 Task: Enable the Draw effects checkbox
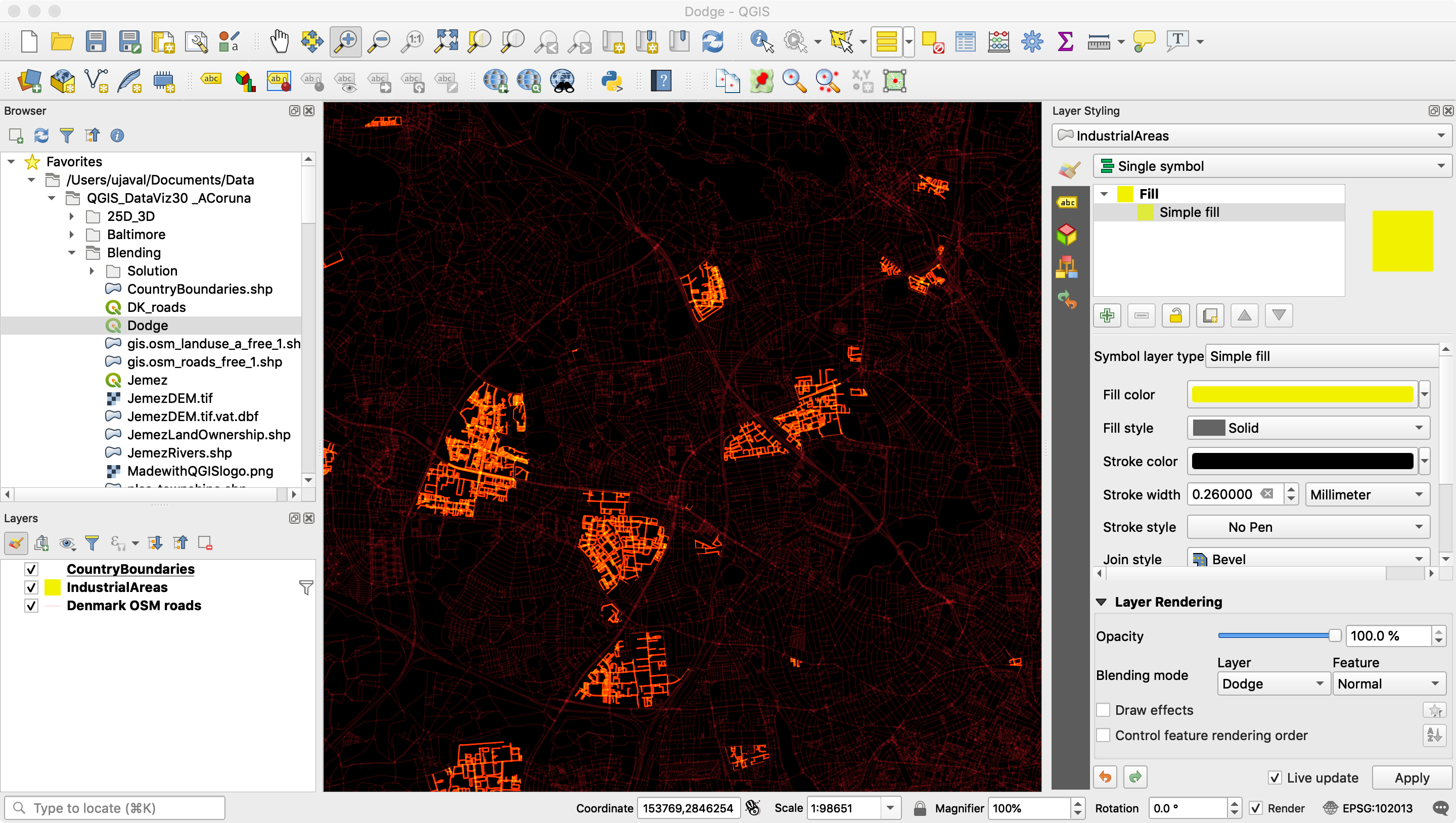point(1103,710)
